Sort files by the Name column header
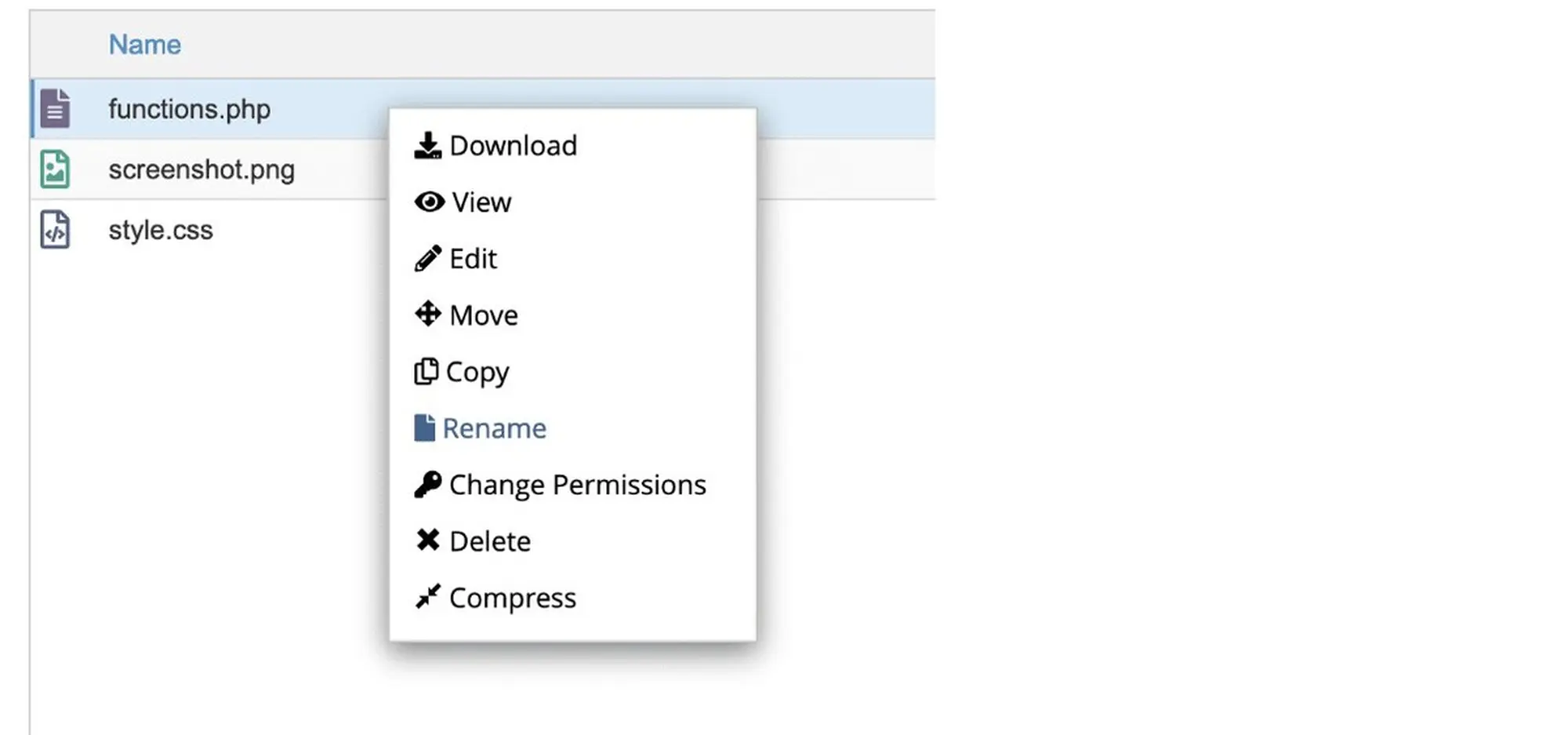Screen dimensions: 1568x735 (x=144, y=45)
